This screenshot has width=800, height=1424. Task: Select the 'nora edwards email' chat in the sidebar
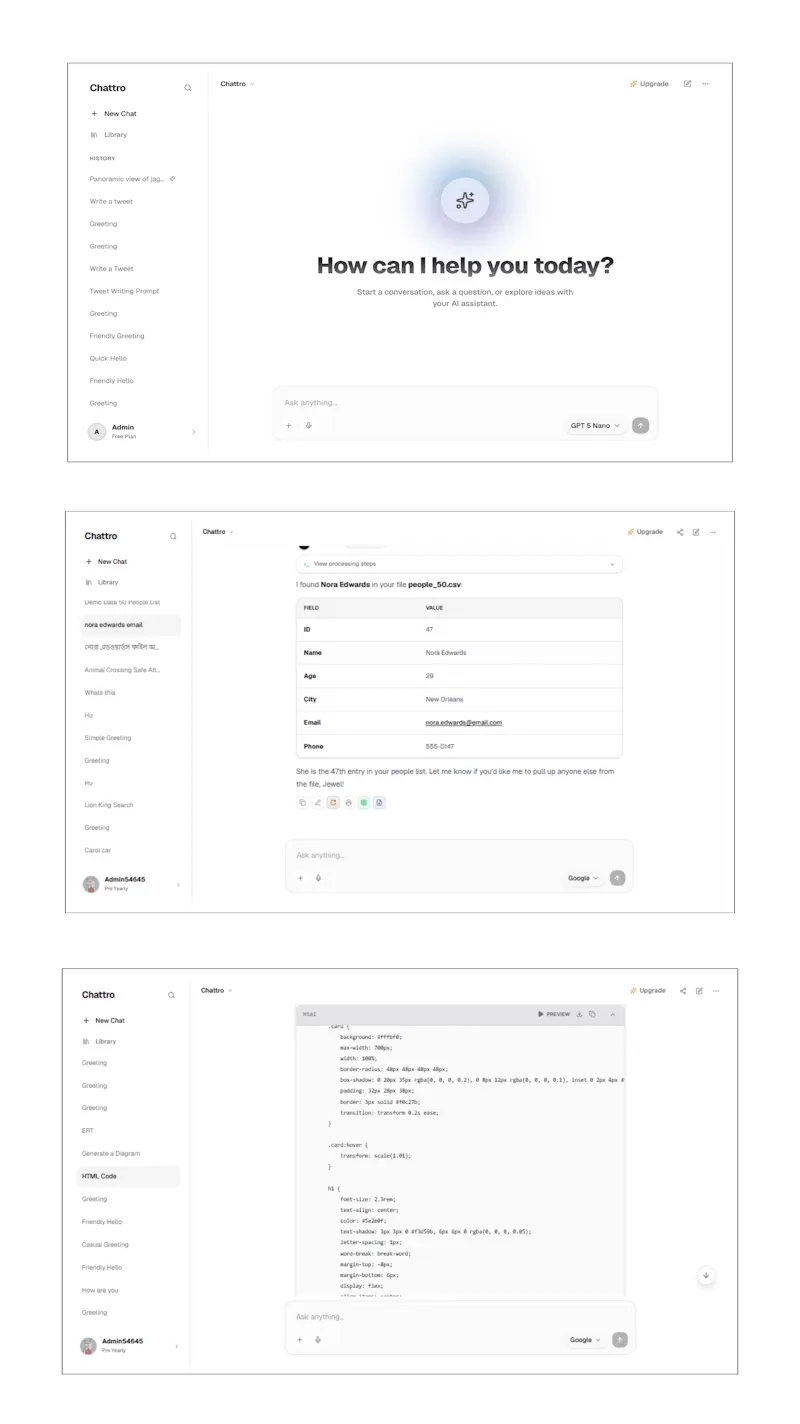pyautogui.click(x=131, y=625)
